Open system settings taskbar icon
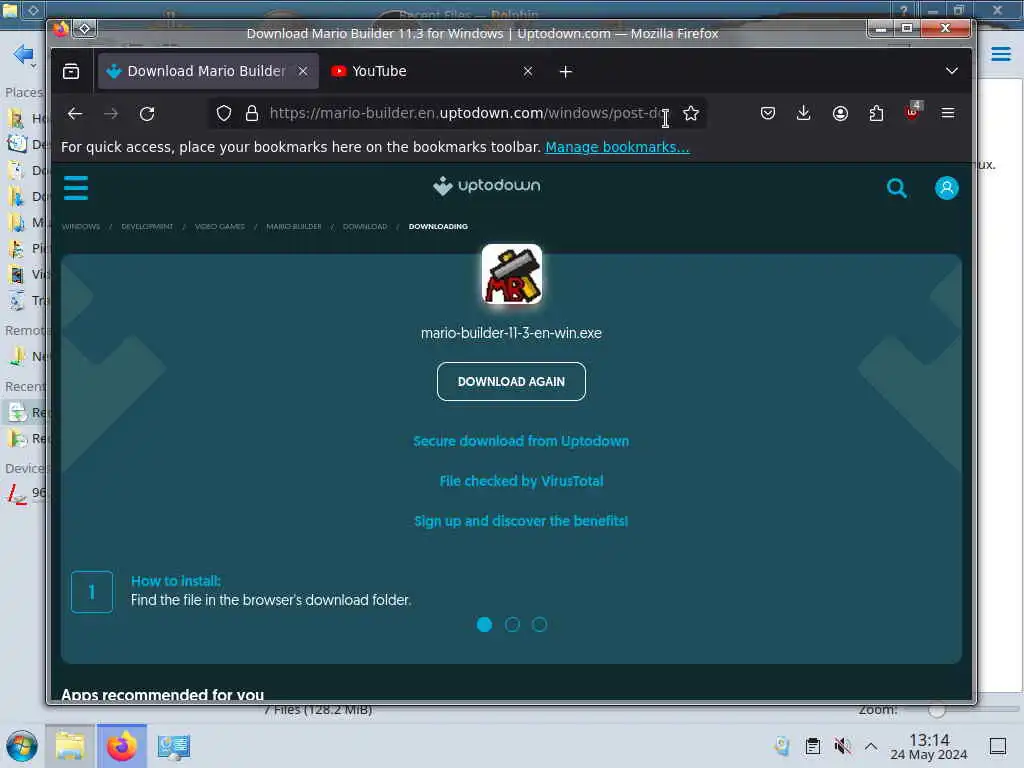Viewport: 1024px width, 768px height. tap(174, 746)
